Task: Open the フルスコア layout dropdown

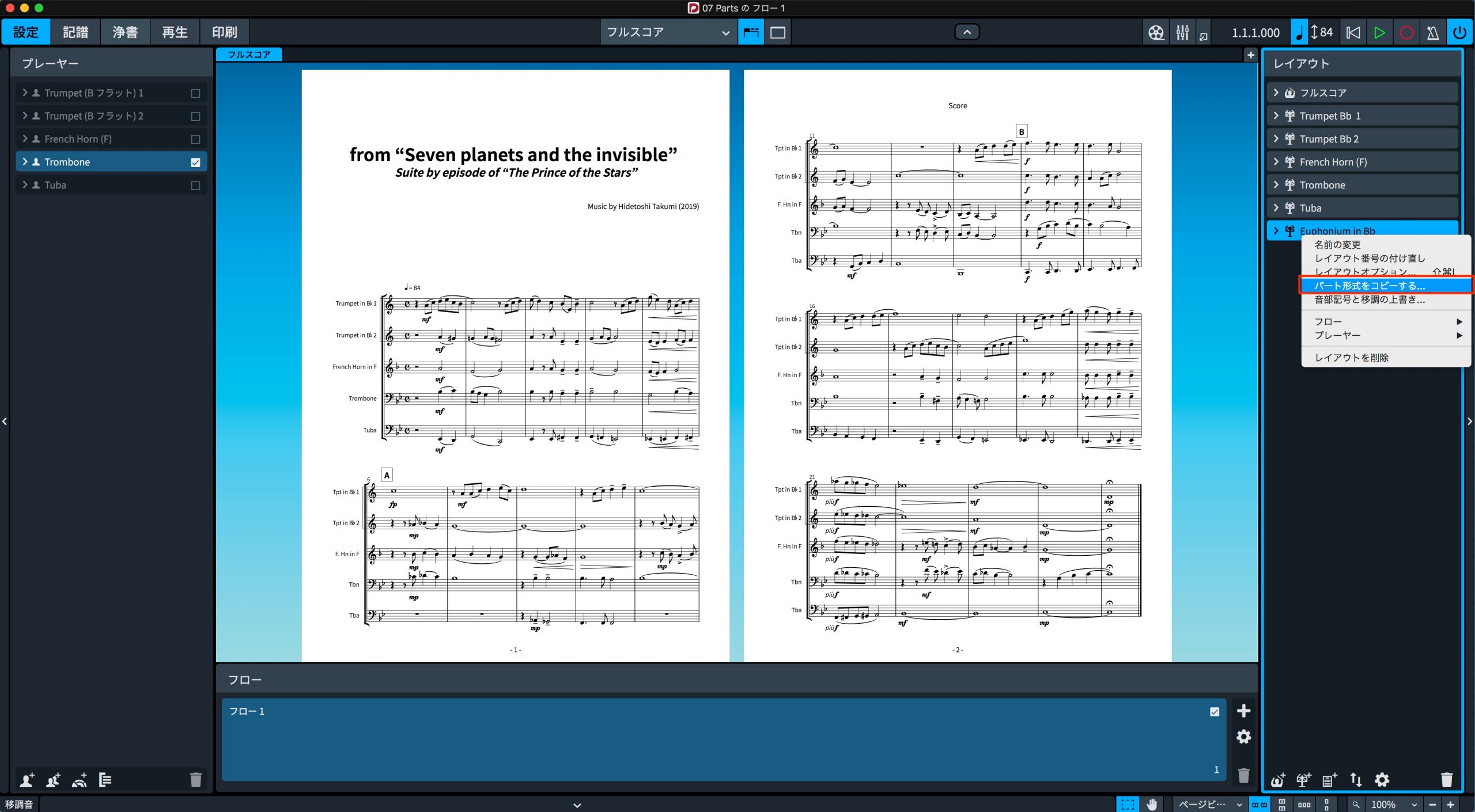Action: point(668,32)
